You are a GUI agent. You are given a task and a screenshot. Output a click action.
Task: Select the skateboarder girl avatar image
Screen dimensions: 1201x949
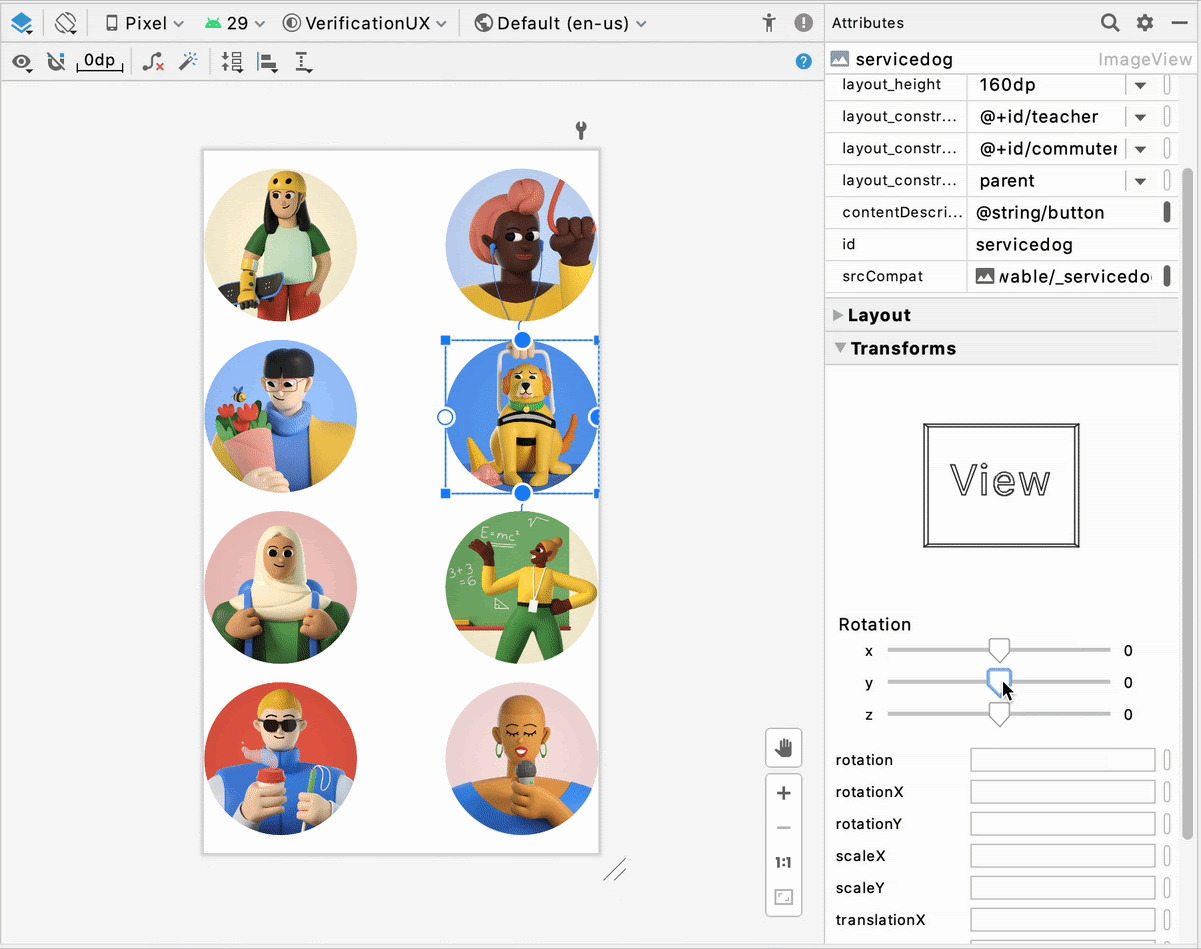(x=280, y=245)
